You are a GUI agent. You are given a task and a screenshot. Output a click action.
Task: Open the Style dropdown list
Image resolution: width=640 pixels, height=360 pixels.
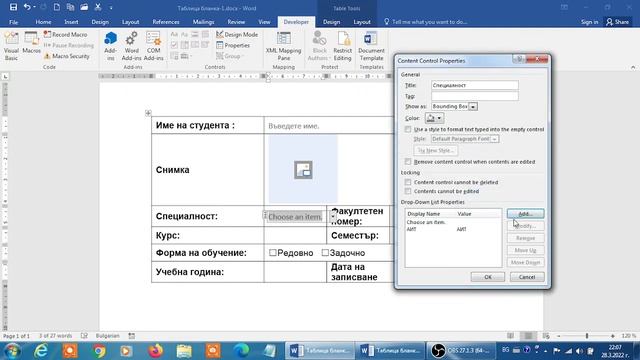[x=494, y=139]
